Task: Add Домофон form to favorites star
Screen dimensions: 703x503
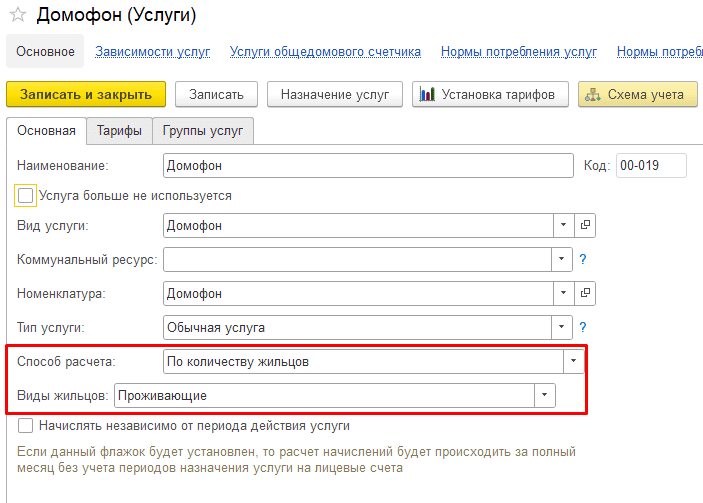Action: pos(18,15)
